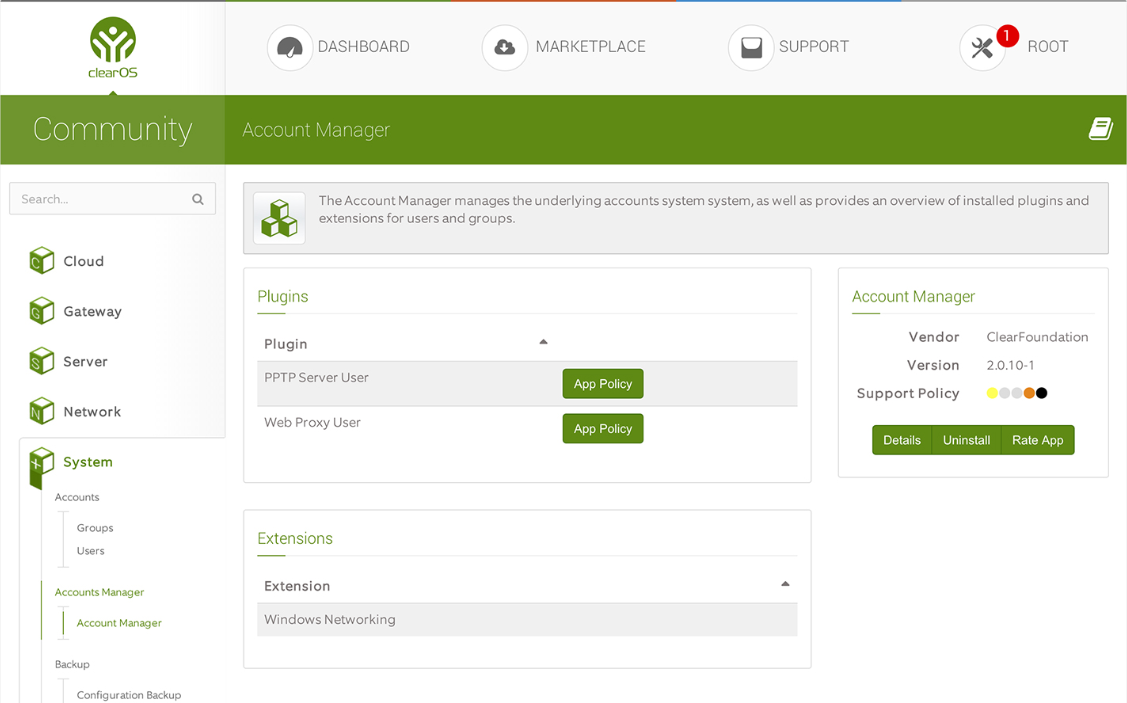Open the Support link
Screen dimensions: 1127x703
coord(814,47)
